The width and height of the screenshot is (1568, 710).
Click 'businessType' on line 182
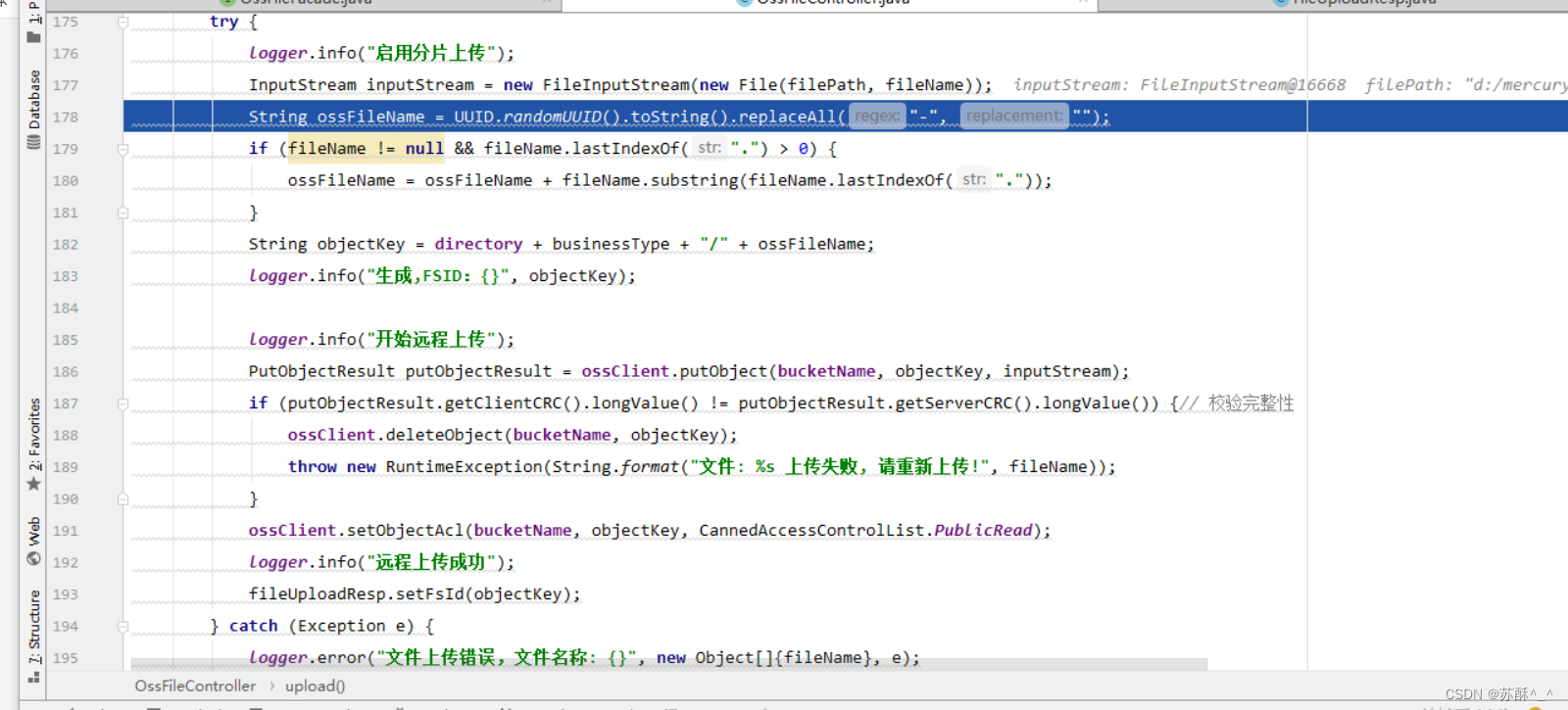click(611, 244)
